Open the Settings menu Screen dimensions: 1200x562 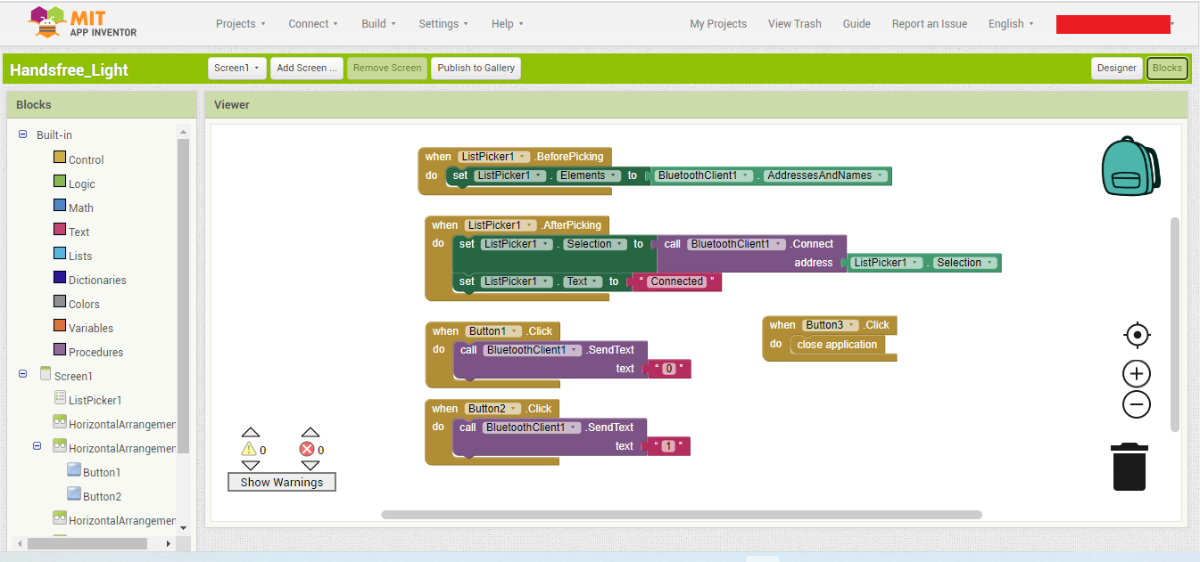coord(444,23)
